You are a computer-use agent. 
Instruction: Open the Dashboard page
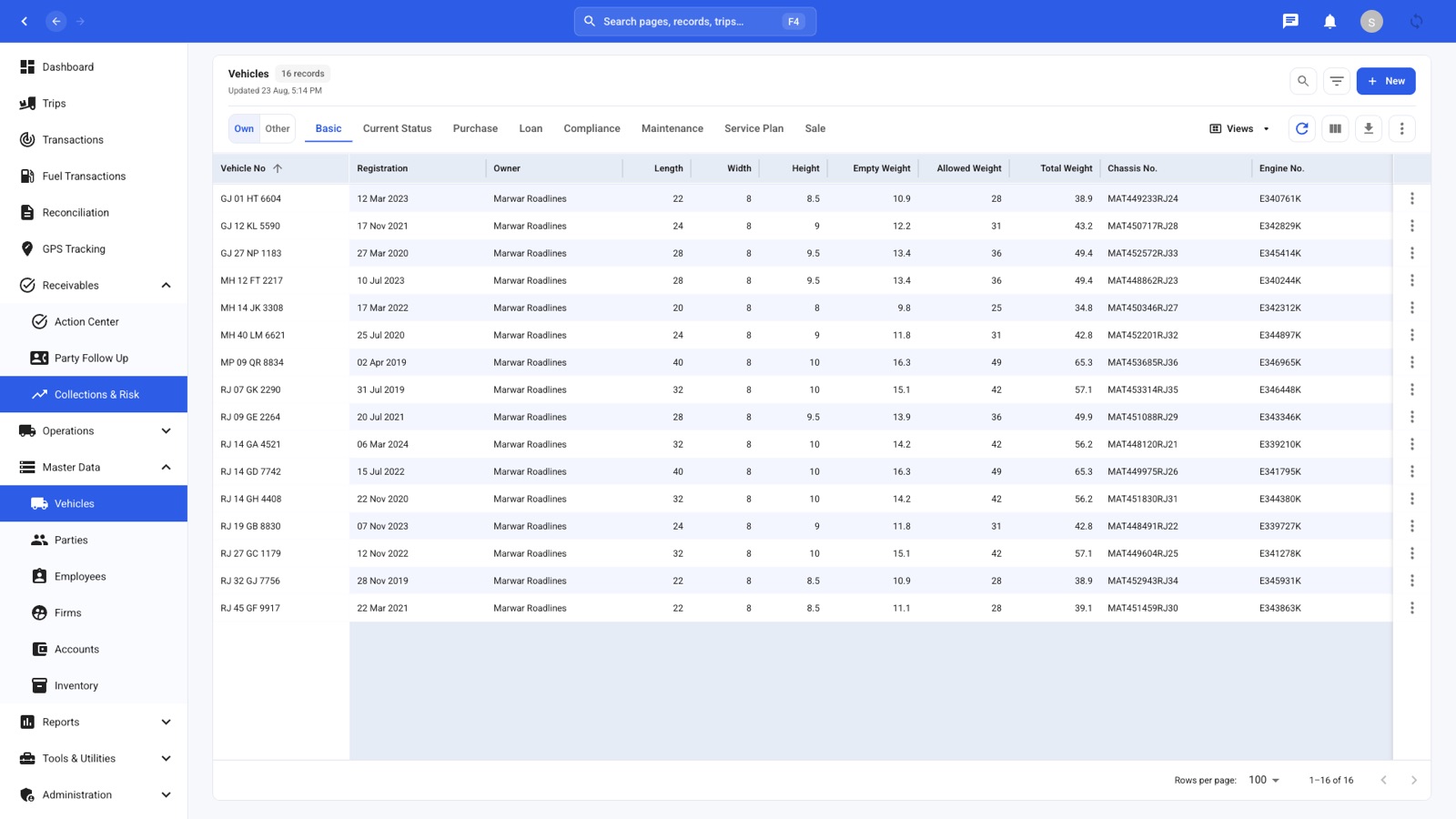(94, 66)
